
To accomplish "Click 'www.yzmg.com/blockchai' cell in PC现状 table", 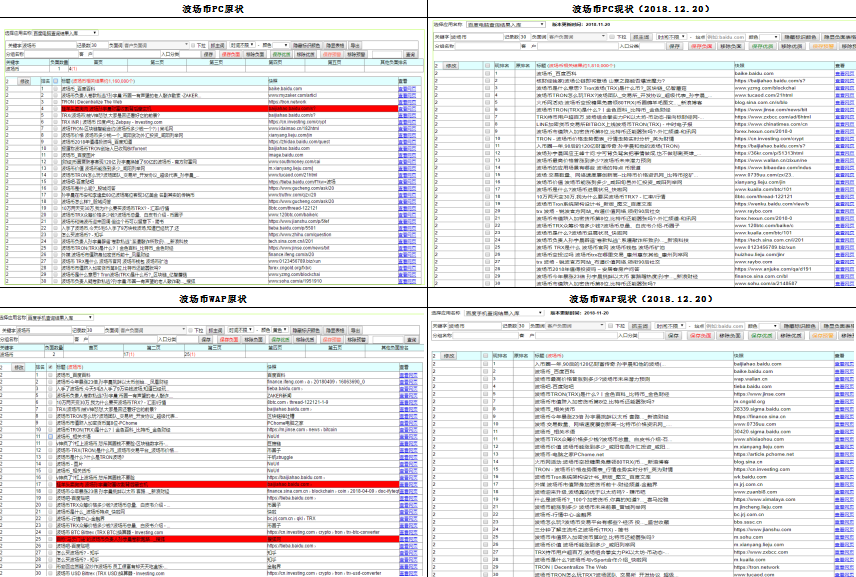I will [x=765, y=87].
